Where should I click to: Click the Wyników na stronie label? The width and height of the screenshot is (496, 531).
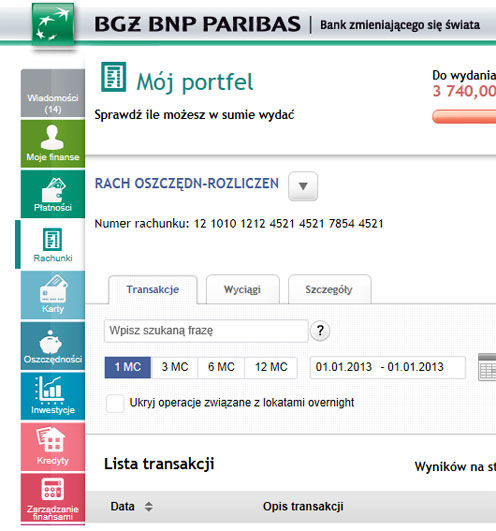tap(455, 467)
